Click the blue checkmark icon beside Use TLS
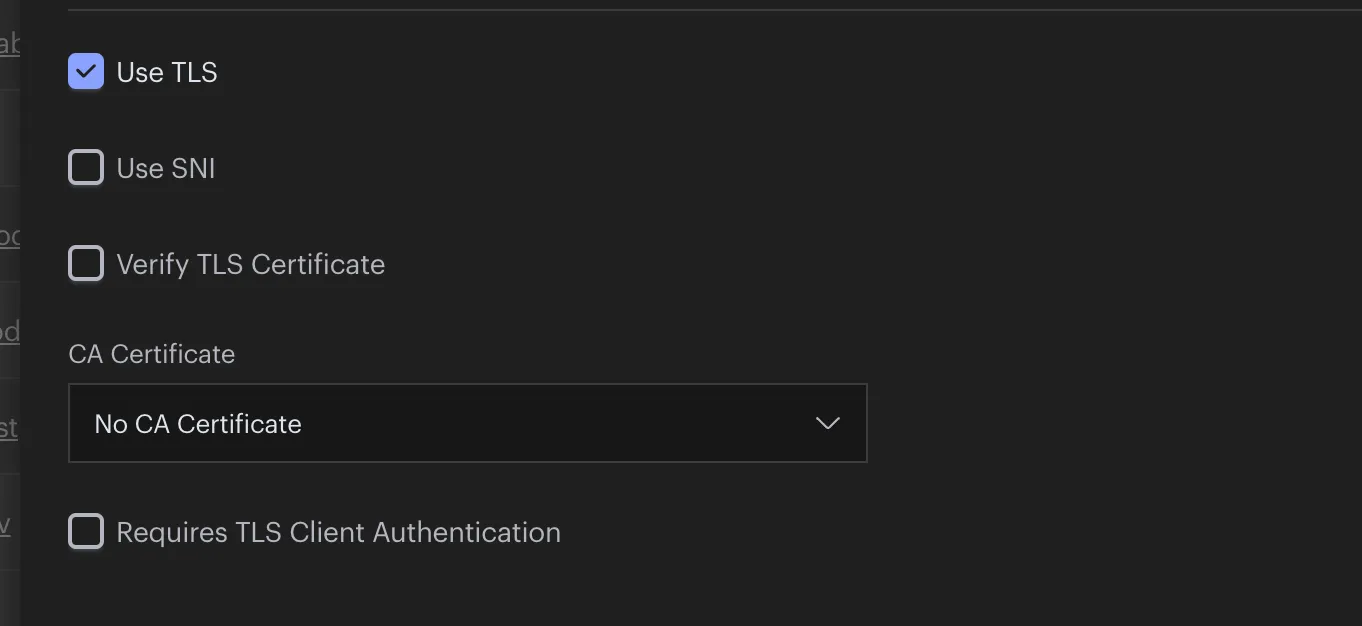This screenshot has height=626, width=1362. tap(86, 72)
